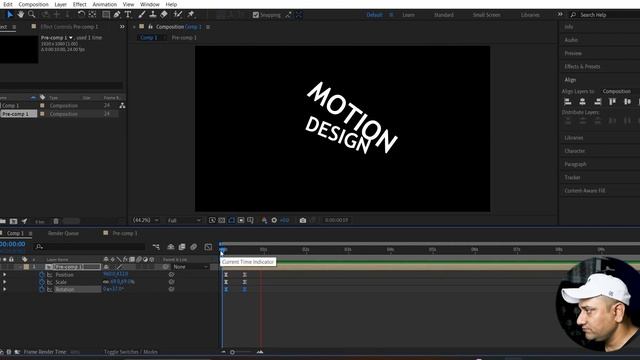Screen dimensions: 640x360
Task: Switch to the Render Queue tab
Action: pyautogui.click(x=63, y=233)
